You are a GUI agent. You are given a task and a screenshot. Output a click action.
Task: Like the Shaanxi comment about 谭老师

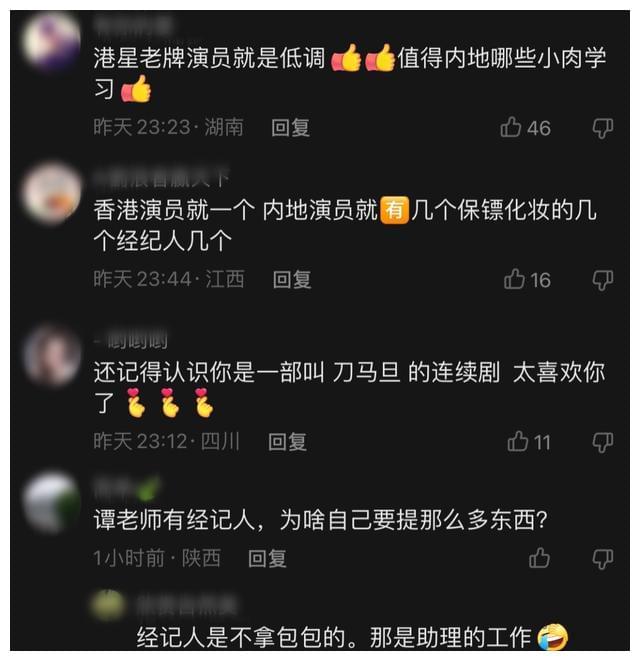539,558
